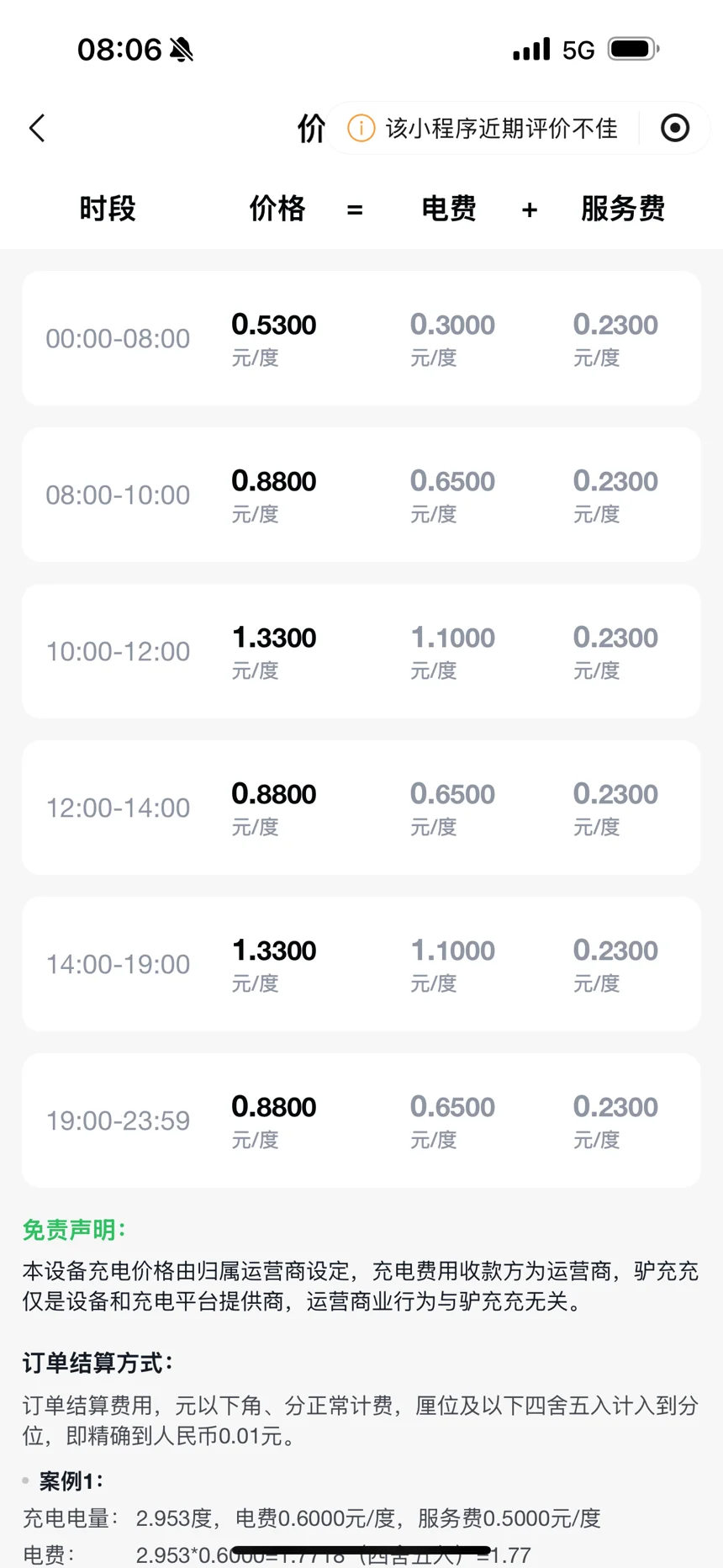Tap the orange info warning icon
Screen dimensions: 723x1568
(x=361, y=129)
